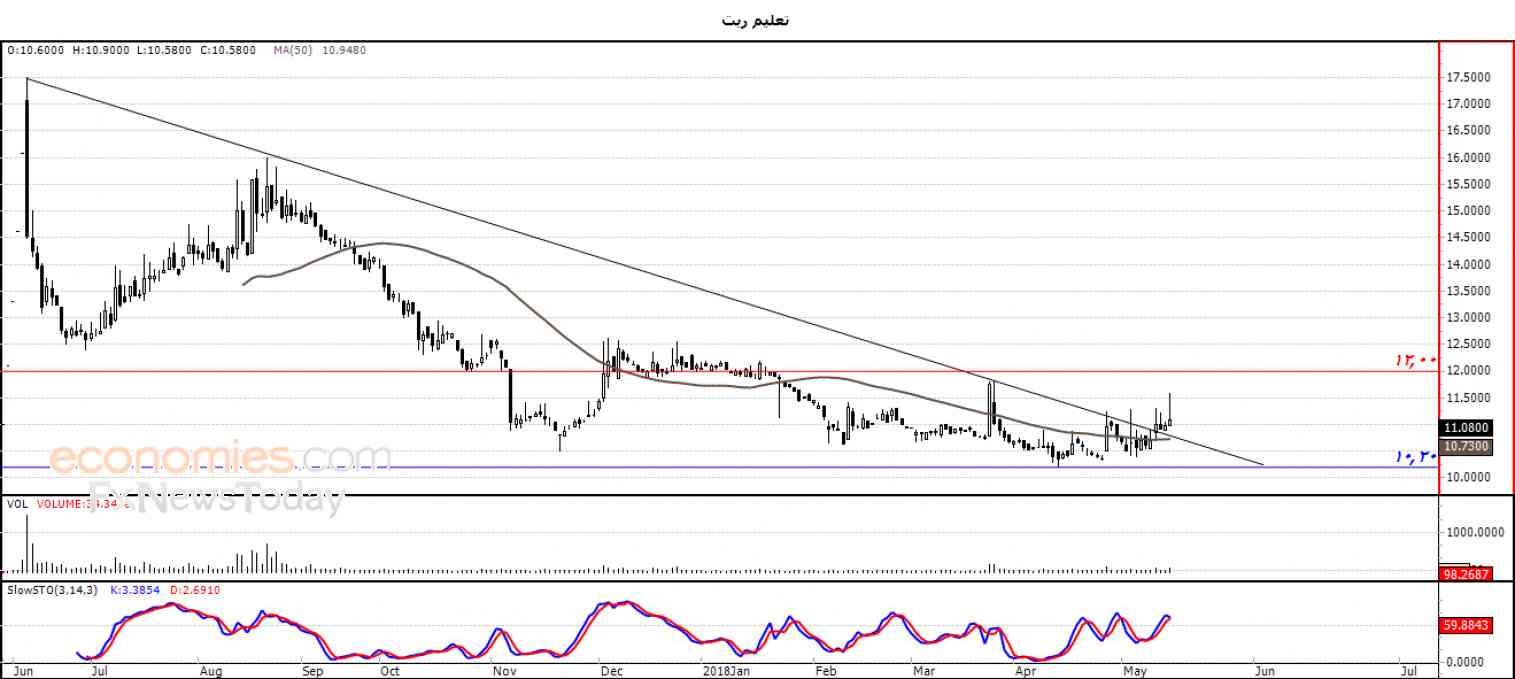Select the 11.5000 price axis label
The width and height of the screenshot is (1515, 679).
point(1471,398)
